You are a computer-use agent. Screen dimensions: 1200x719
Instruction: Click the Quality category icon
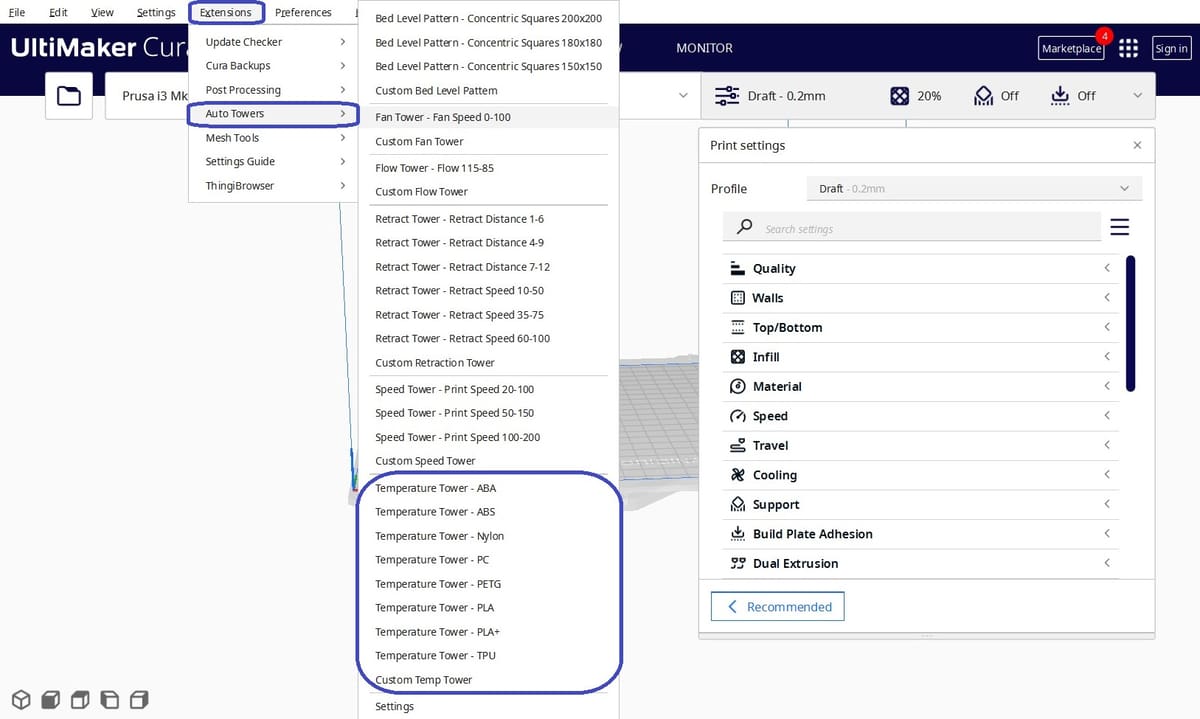point(738,268)
